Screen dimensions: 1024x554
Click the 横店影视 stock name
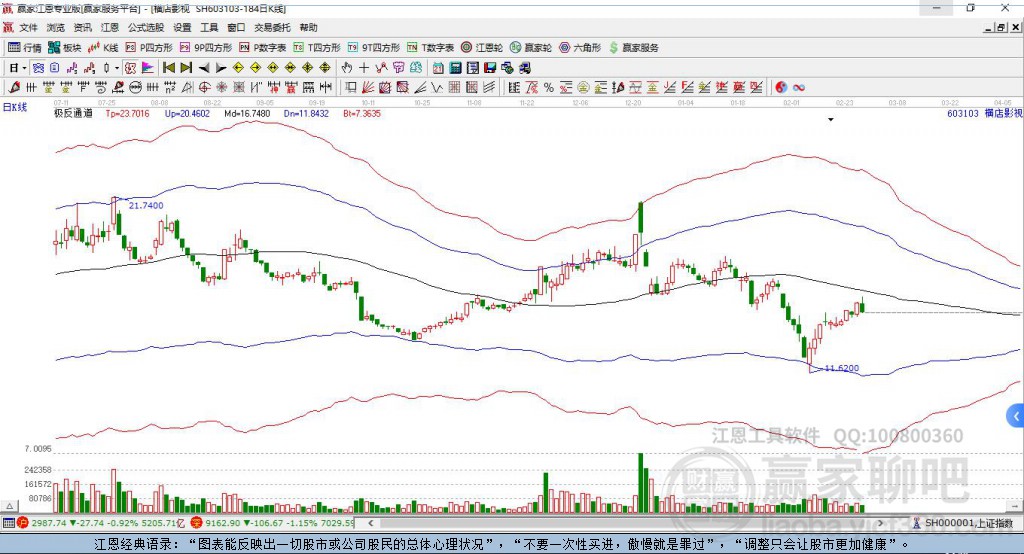point(1003,113)
